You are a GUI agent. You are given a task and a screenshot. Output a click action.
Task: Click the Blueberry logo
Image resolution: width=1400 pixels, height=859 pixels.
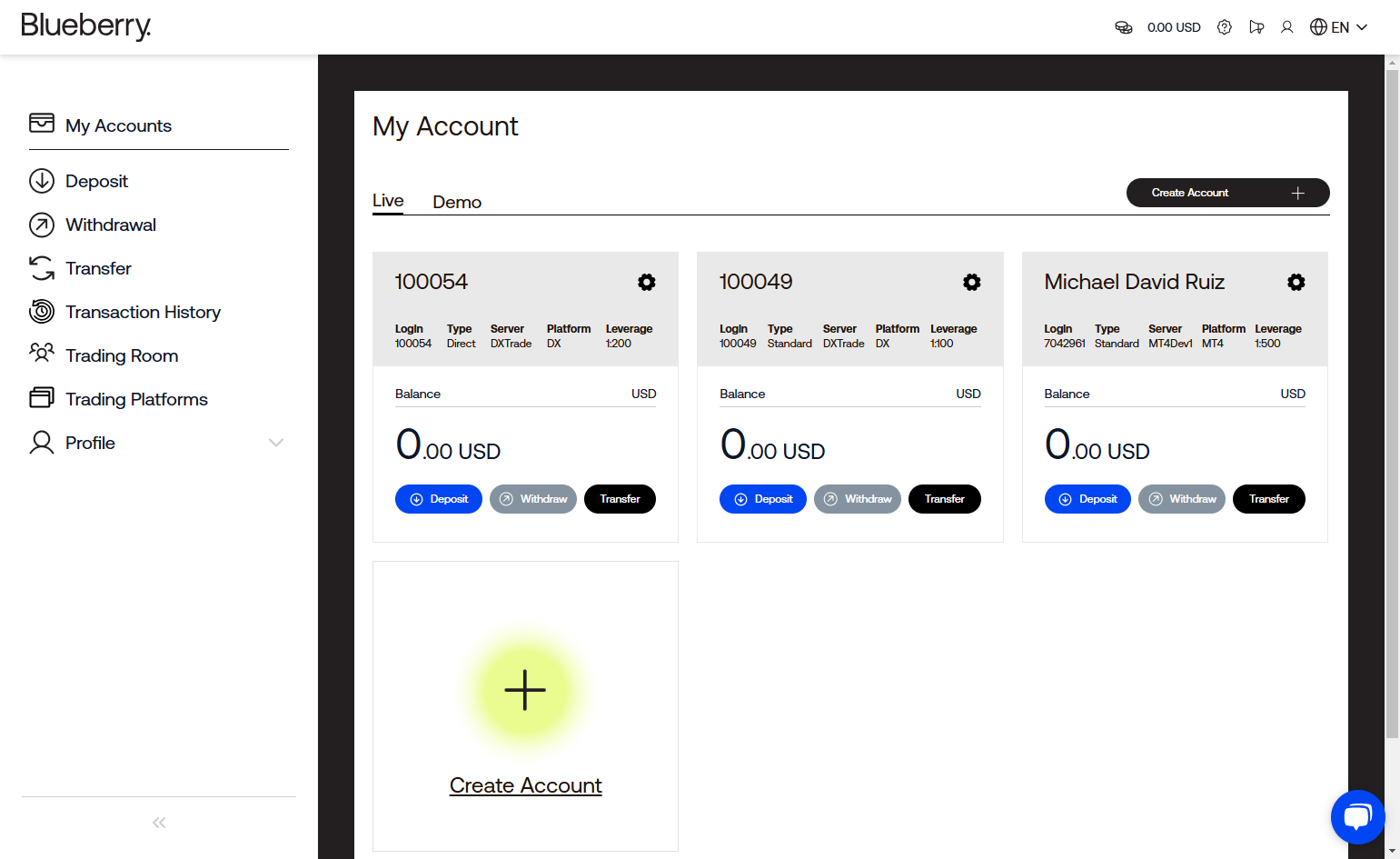point(85,26)
